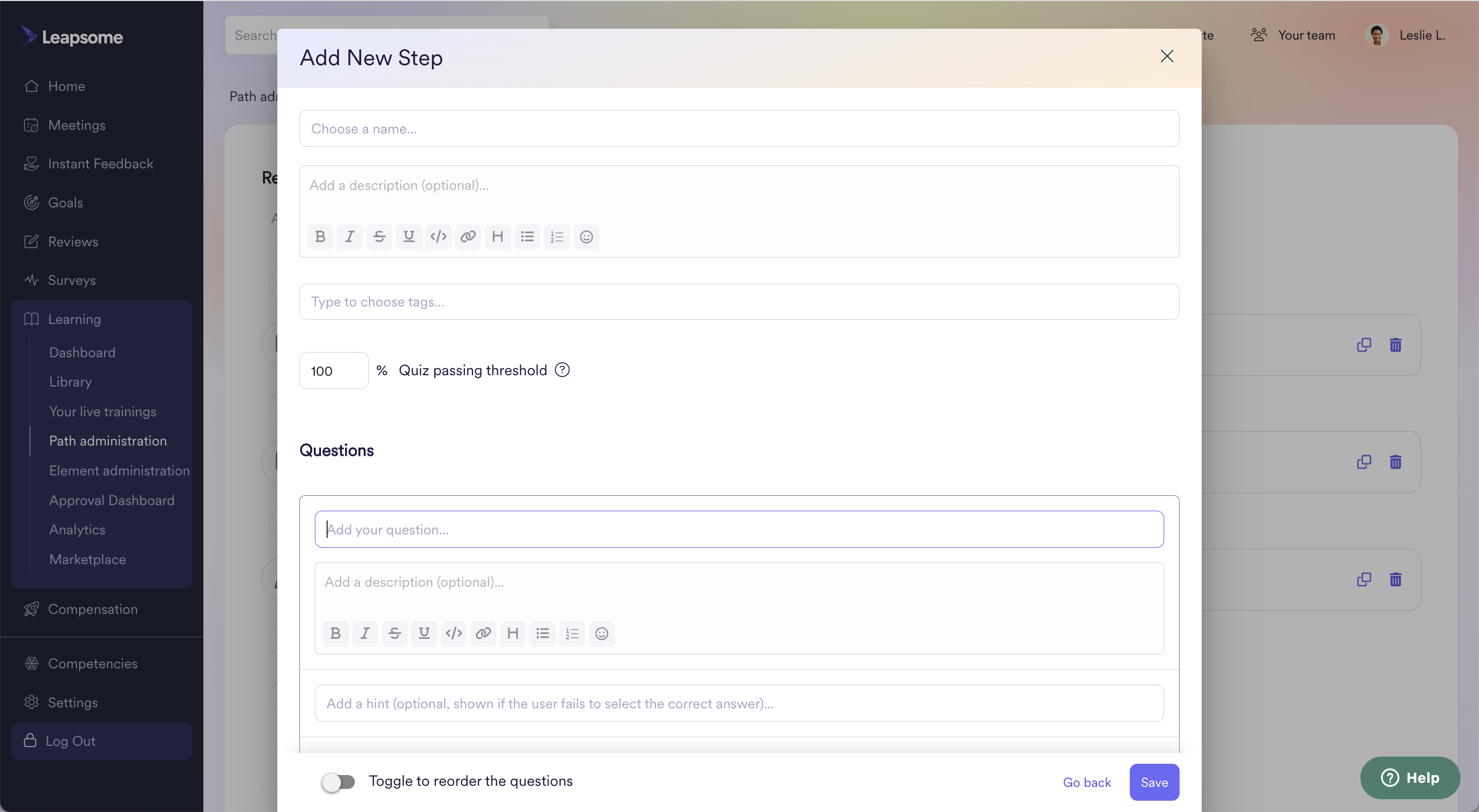Insert bullet list in step description
The height and width of the screenshot is (812, 1479).
[x=527, y=237]
